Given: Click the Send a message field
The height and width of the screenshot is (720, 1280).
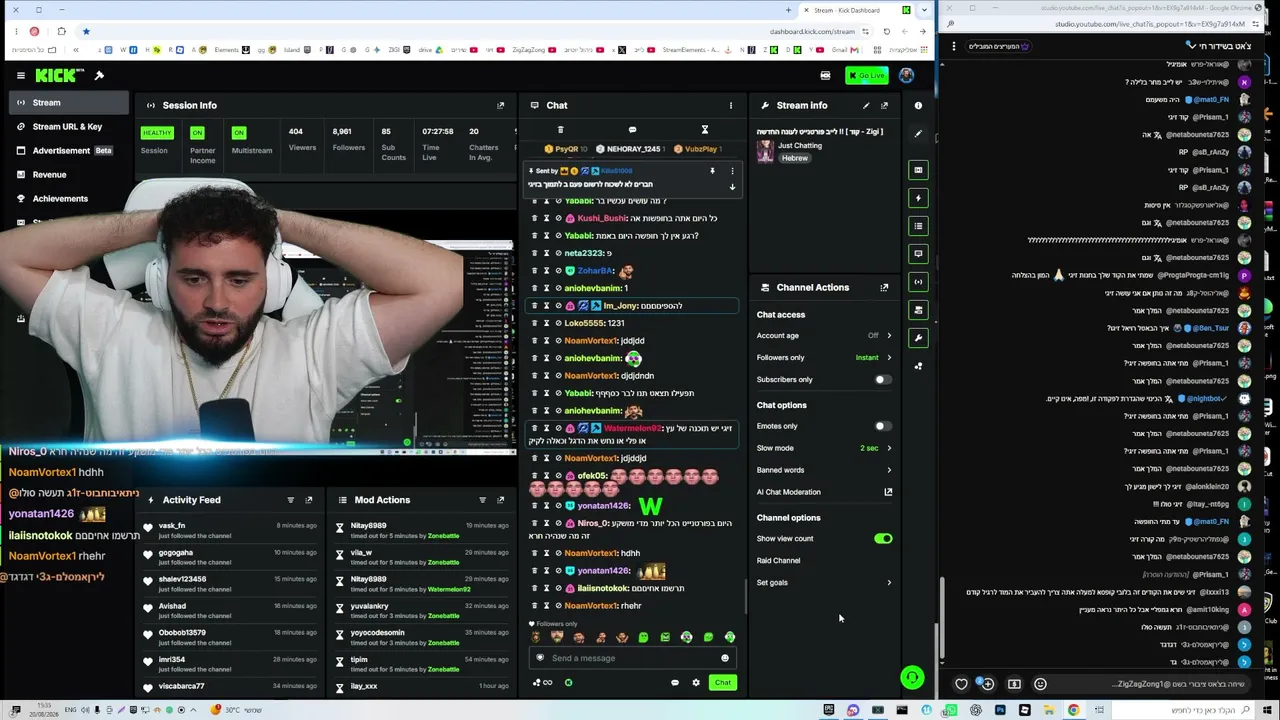Looking at the screenshot, I should (632, 658).
